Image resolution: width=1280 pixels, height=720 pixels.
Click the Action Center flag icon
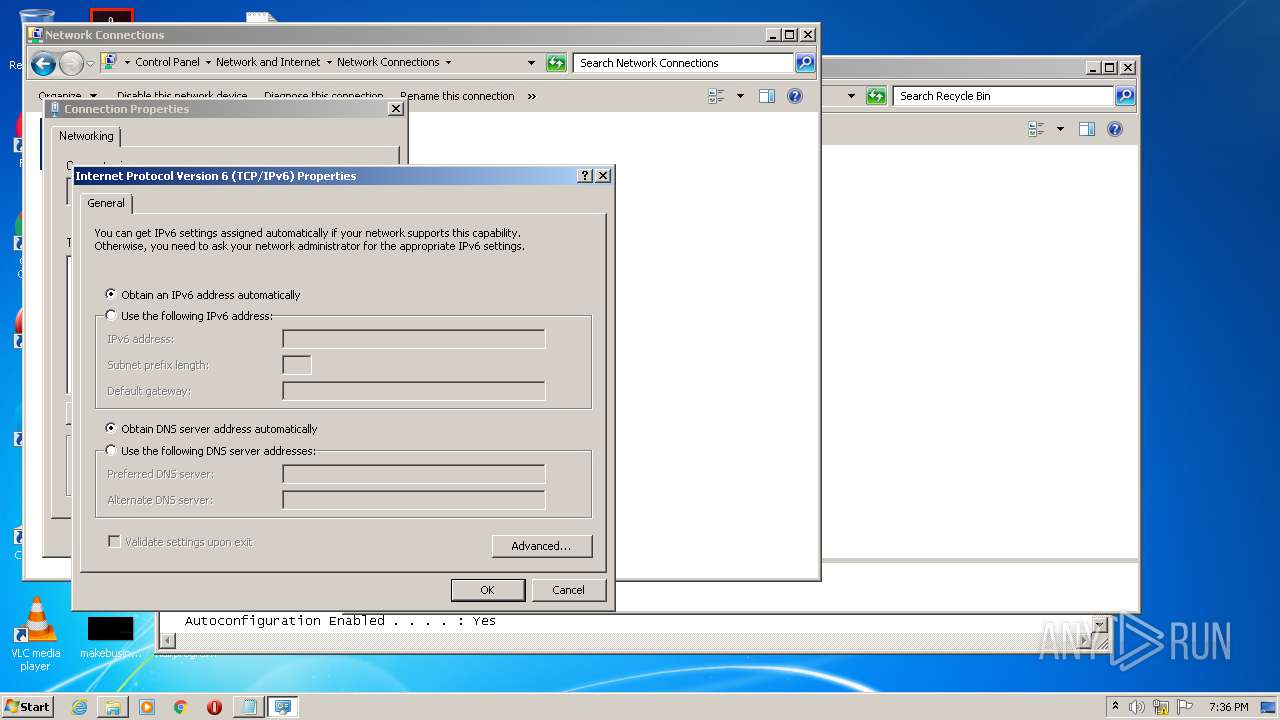coord(1185,707)
